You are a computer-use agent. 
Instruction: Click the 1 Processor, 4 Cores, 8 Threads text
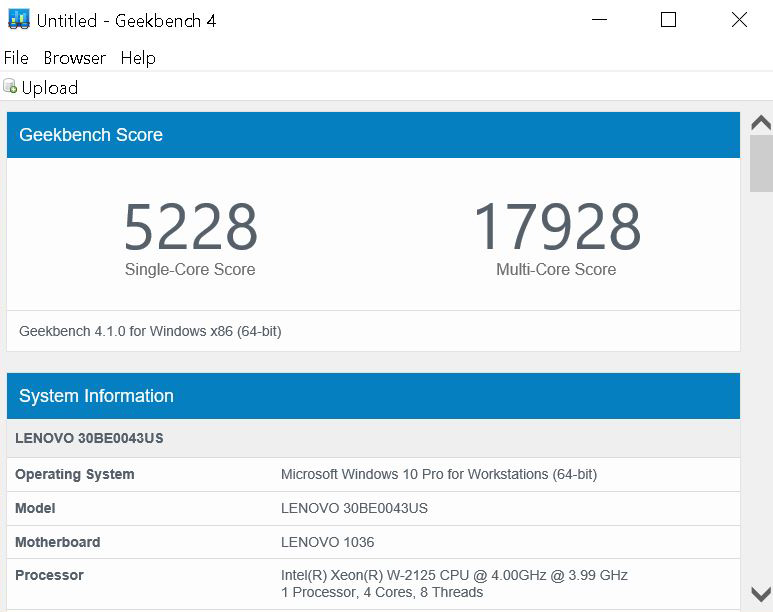[x=382, y=592]
